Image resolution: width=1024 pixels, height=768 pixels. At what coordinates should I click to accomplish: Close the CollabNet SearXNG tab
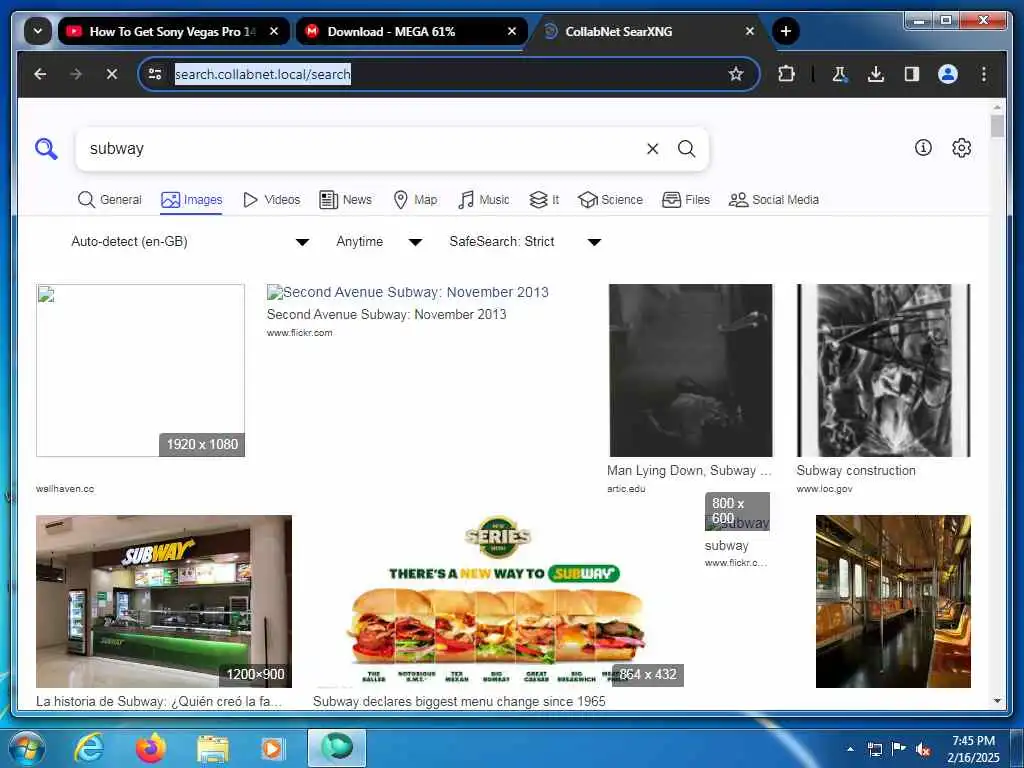(750, 31)
